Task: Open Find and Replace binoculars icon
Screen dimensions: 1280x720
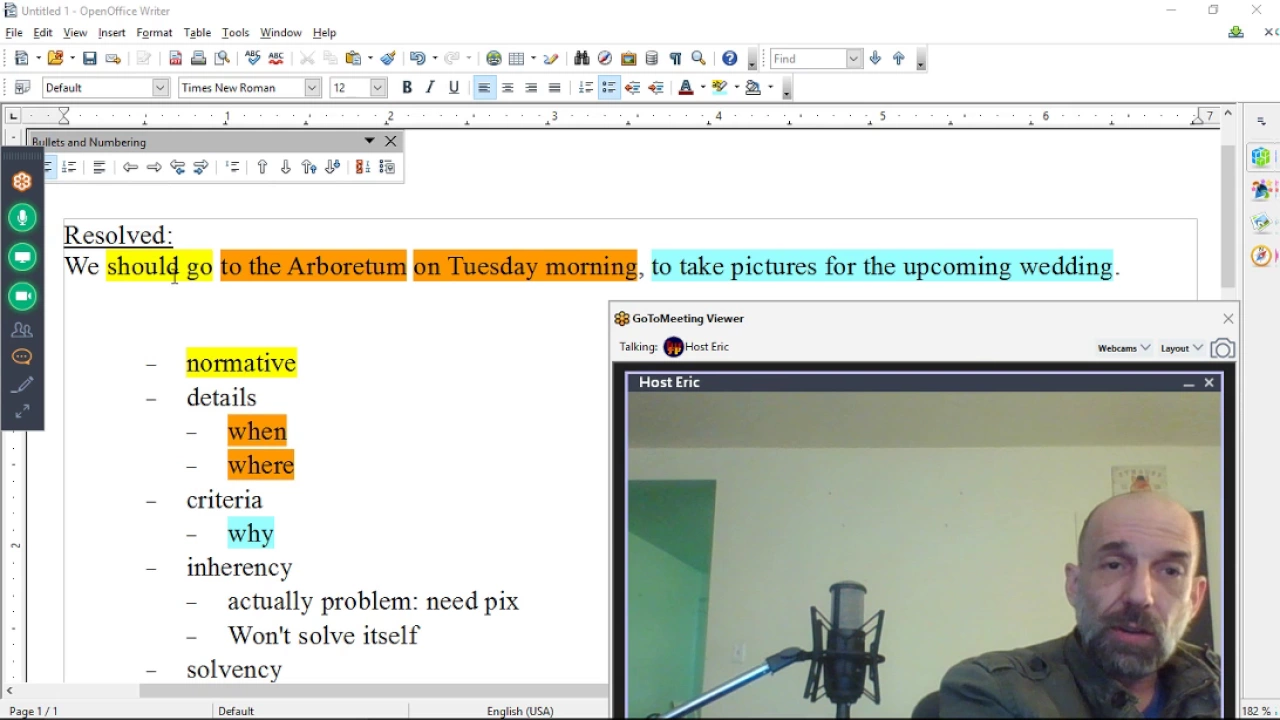Action: pos(582,59)
